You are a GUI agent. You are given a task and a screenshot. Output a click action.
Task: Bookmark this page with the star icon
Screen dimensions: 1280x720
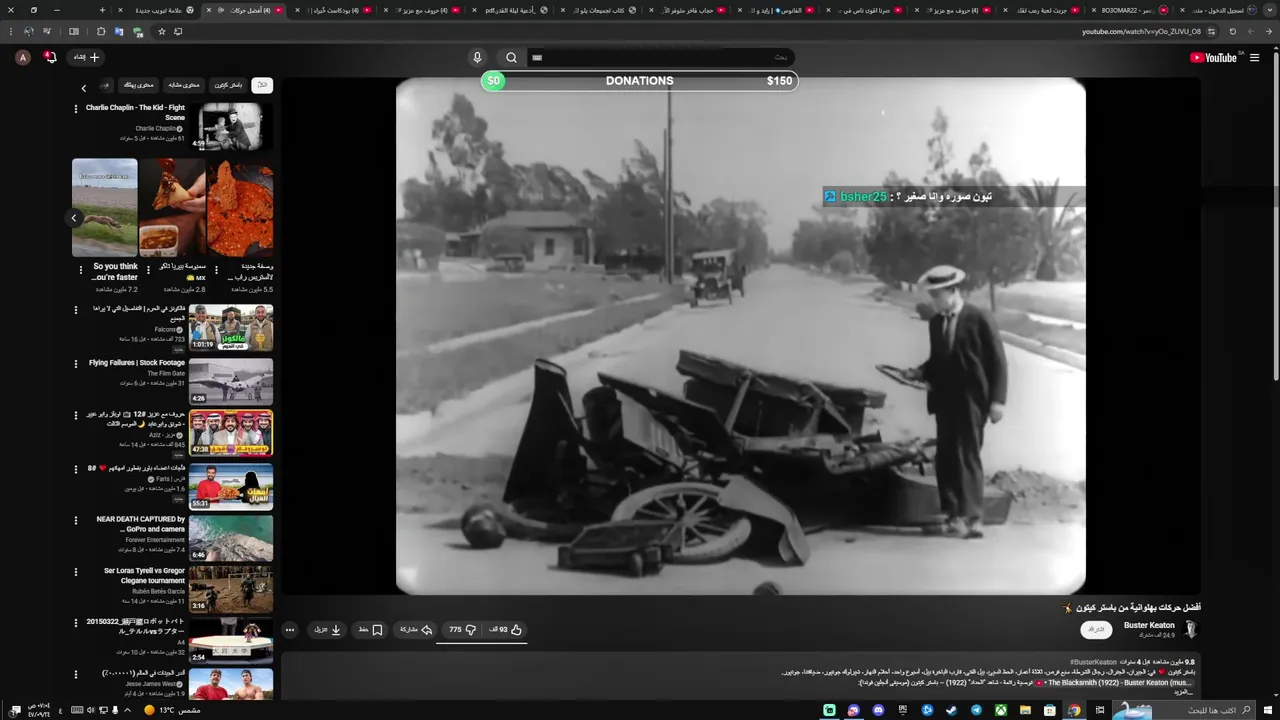tap(162, 31)
